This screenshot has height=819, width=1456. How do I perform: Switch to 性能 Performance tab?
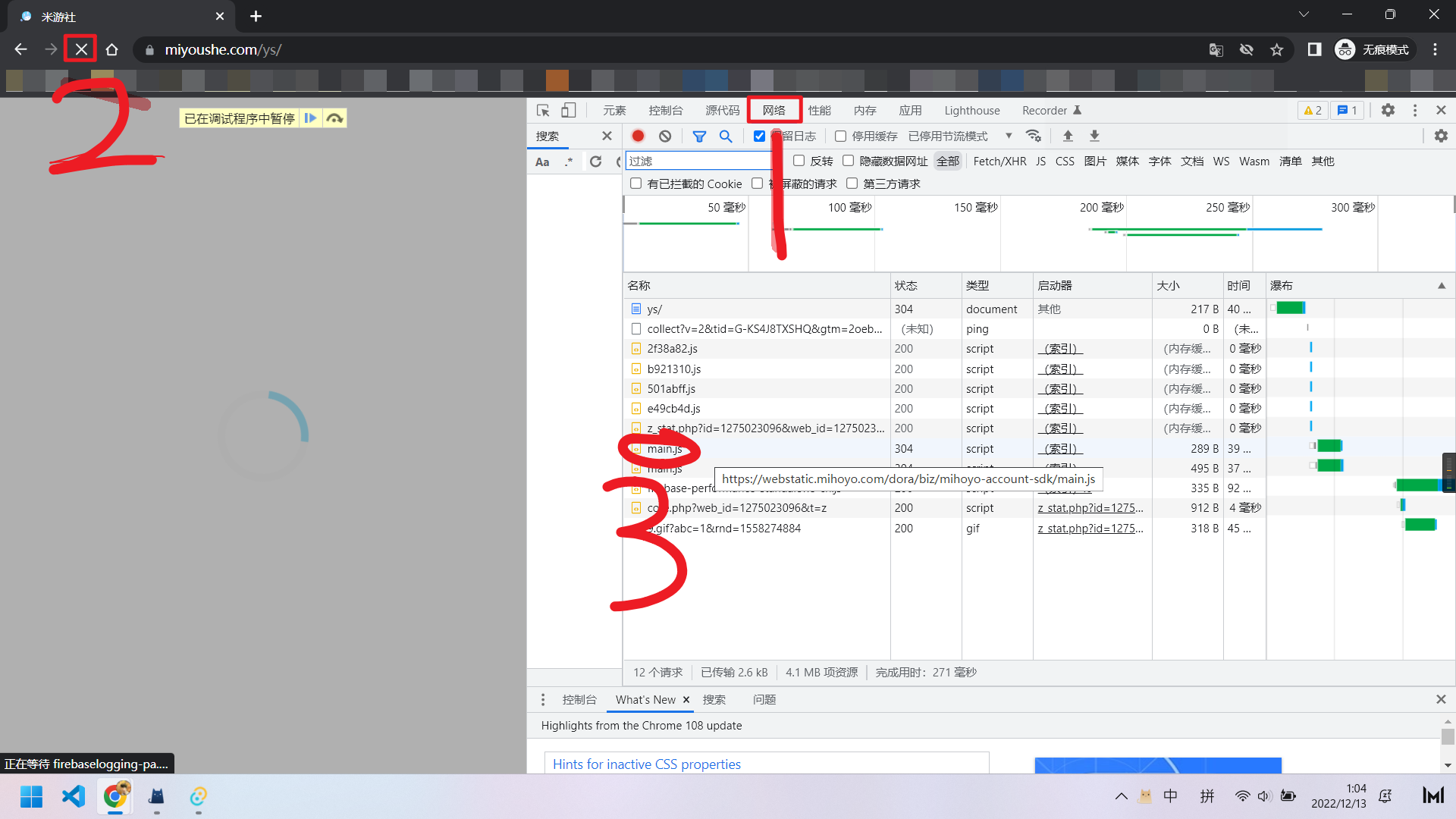point(820,111)
